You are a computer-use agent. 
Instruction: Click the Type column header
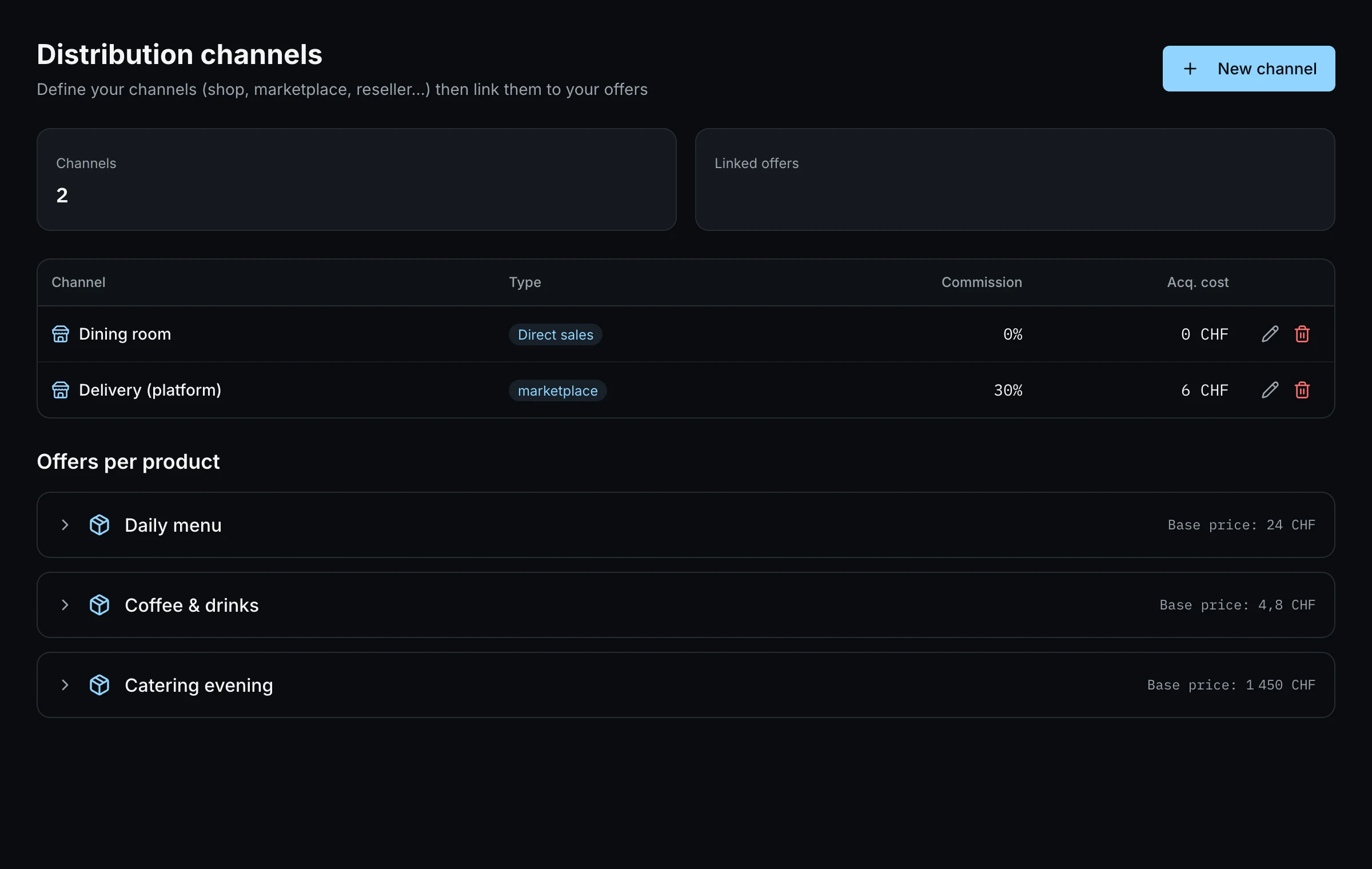pos(525,282)
